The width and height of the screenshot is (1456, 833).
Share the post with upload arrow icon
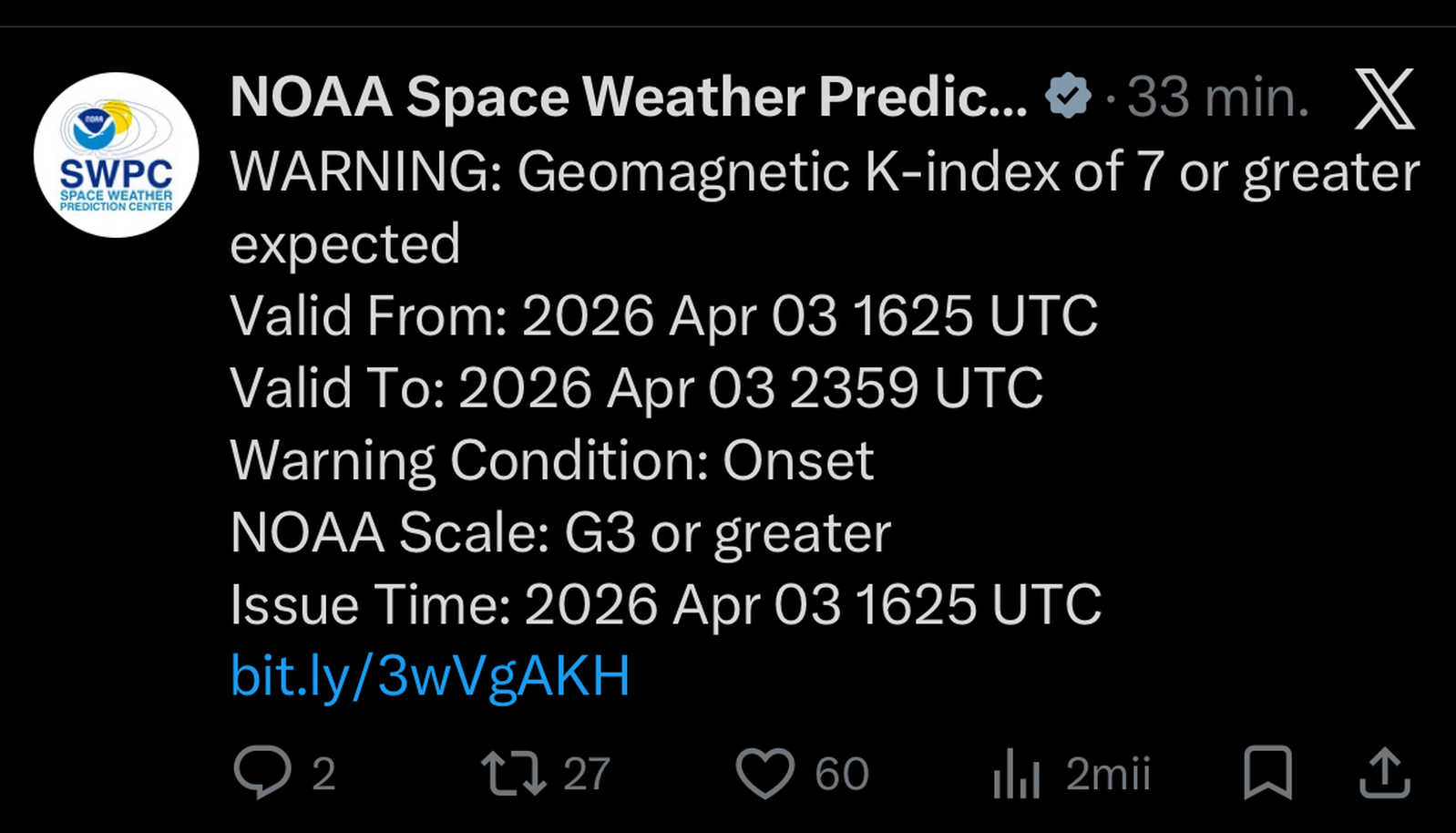1384,772
